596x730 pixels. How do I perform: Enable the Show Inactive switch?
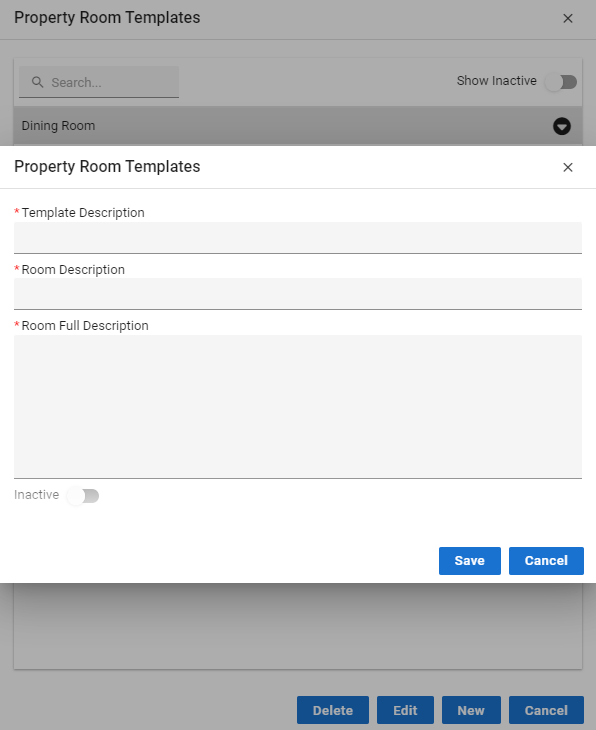tap(562, 82)
